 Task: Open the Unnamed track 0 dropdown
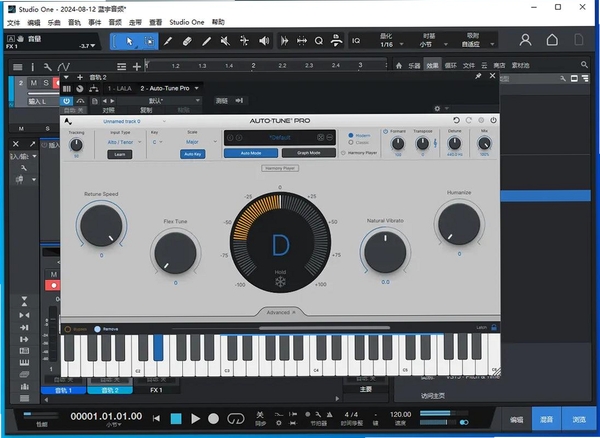pos(134,121)
